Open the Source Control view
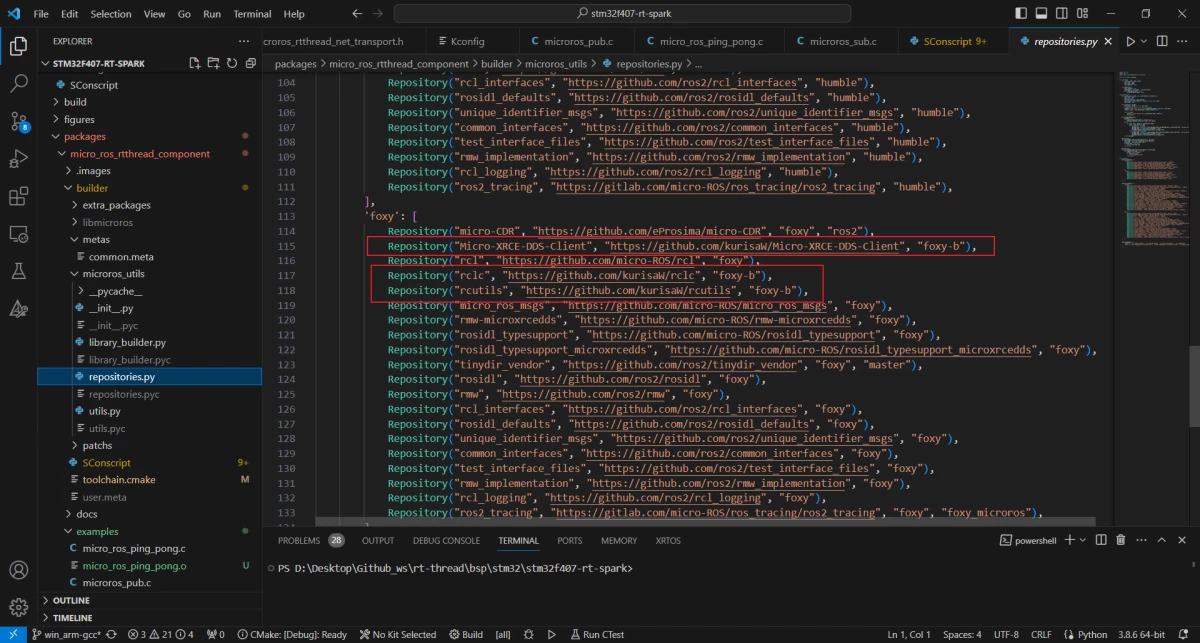Image resolution: width=1200 pixels, height=643 pixels. [18, 121]
